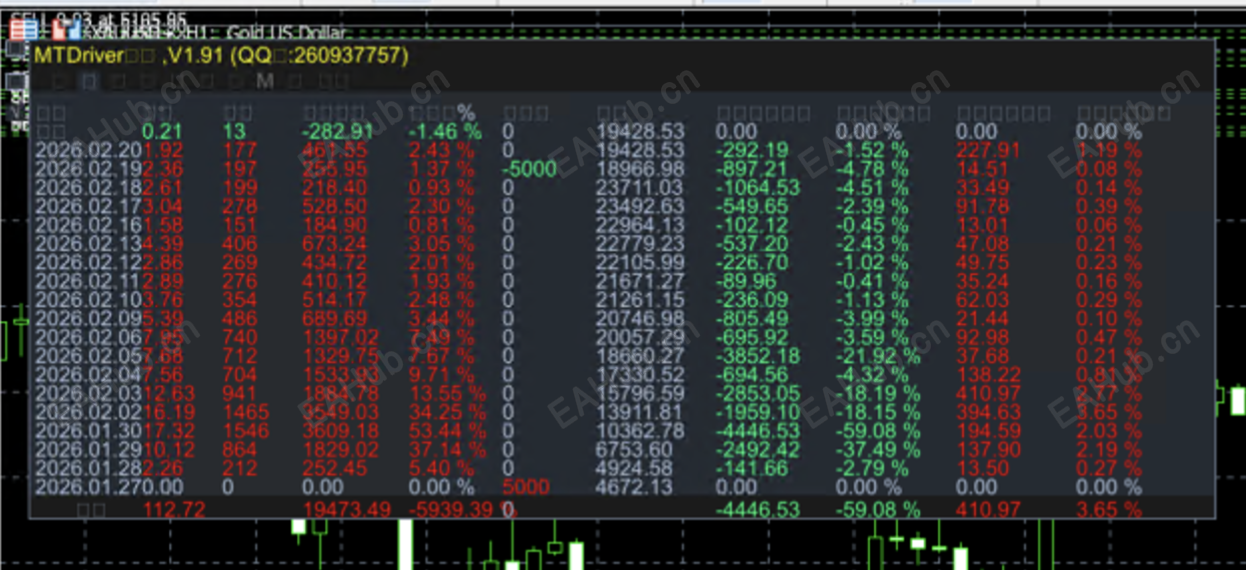Select the 2026.02.09 date row

pyautogui.click(x=88, y=321)
